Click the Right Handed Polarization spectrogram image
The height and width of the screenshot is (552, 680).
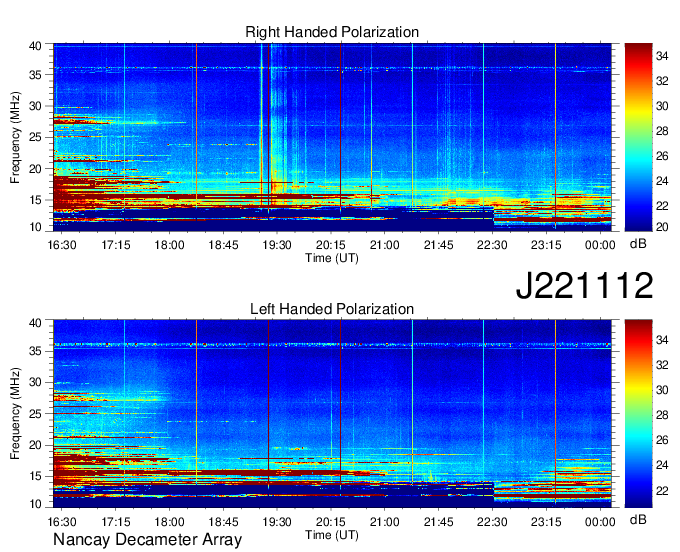[x=332, y=137]
